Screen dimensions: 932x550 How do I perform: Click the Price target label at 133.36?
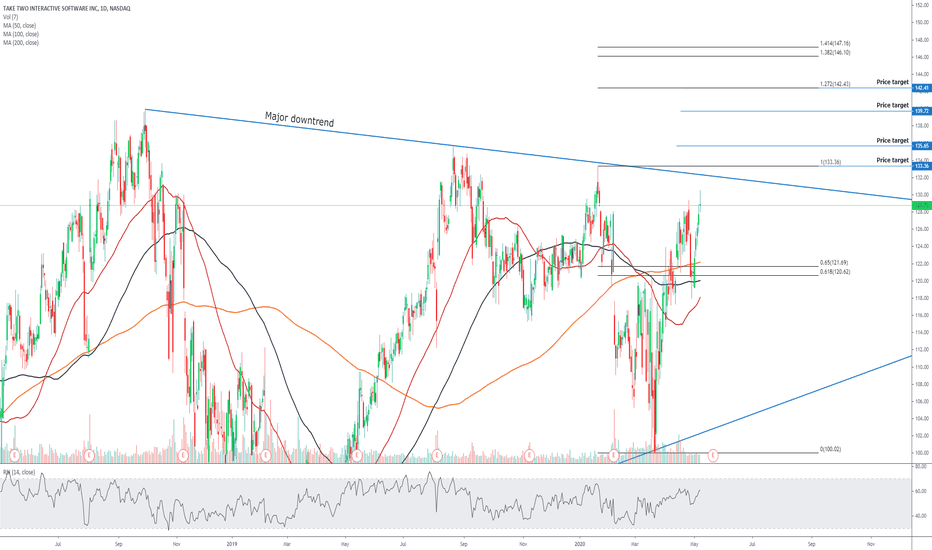pyautogui.click(x=892, y=160)
